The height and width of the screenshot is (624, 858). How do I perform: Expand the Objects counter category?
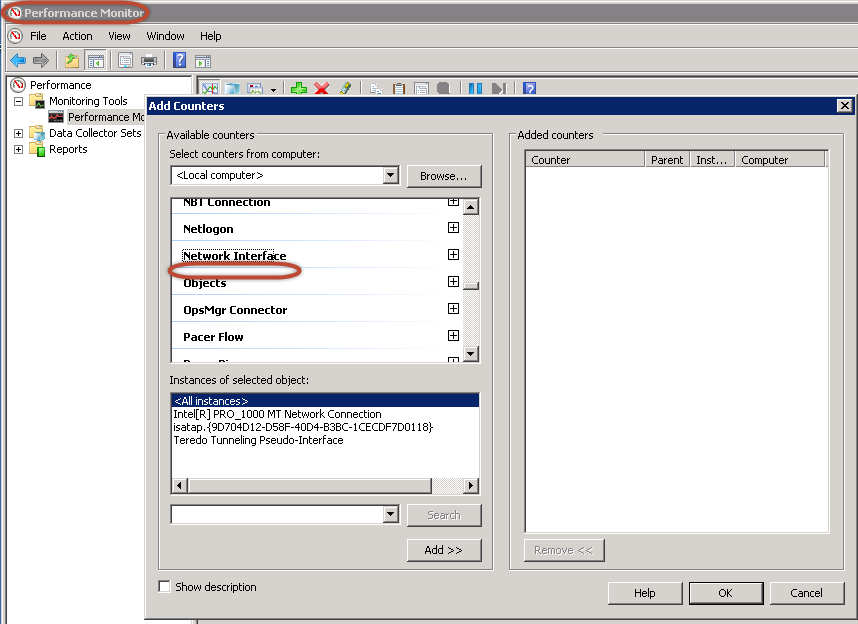tap(453, 281)
